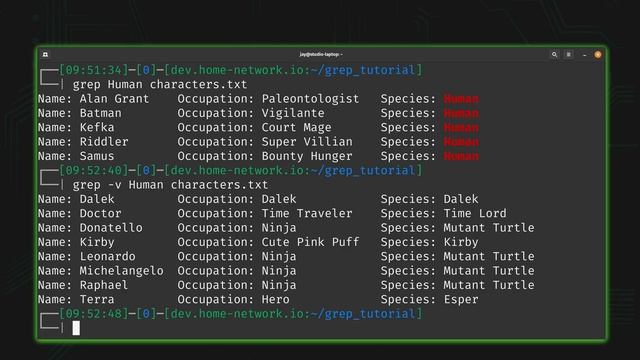Open a new terminal tab icon

pyautogui.click(x=45, y=54)
